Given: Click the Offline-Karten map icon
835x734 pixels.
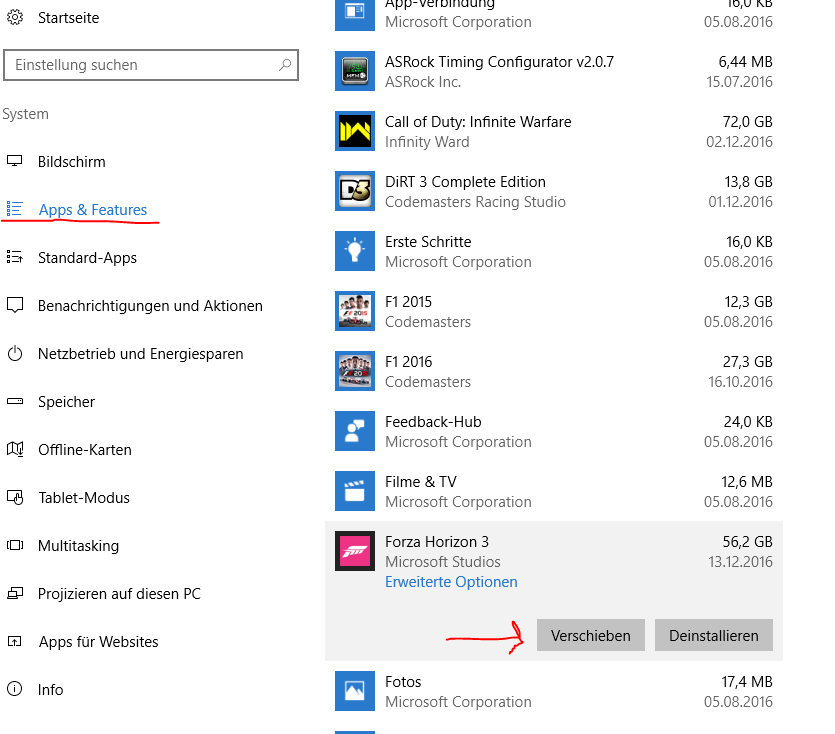Looking at the screenshot, I should click(15, 449).
